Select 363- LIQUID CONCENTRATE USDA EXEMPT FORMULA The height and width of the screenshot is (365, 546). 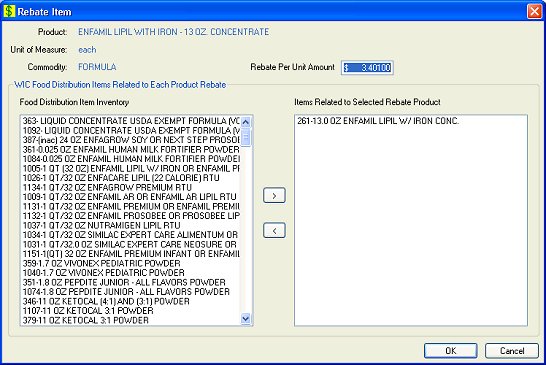[131, 121]
